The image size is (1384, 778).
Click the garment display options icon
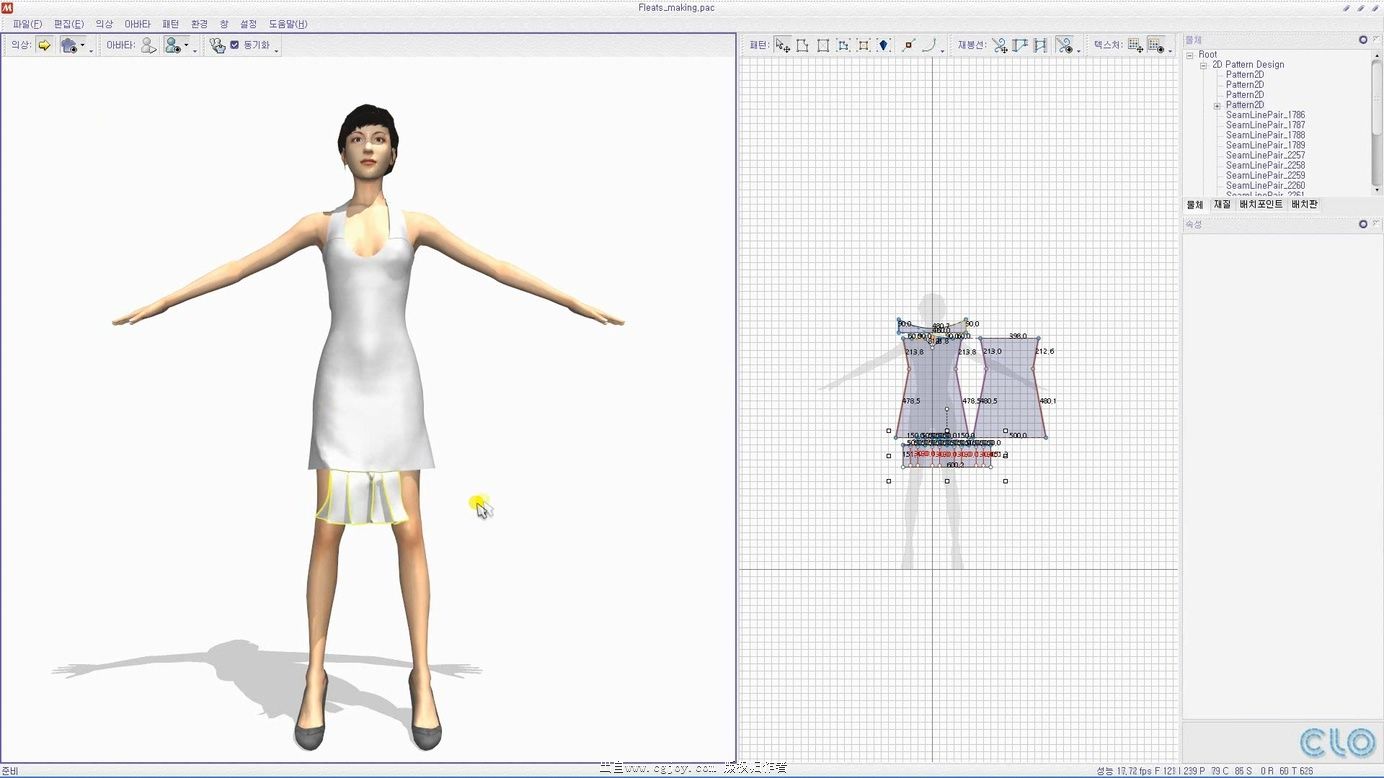(x=69, y=45)
